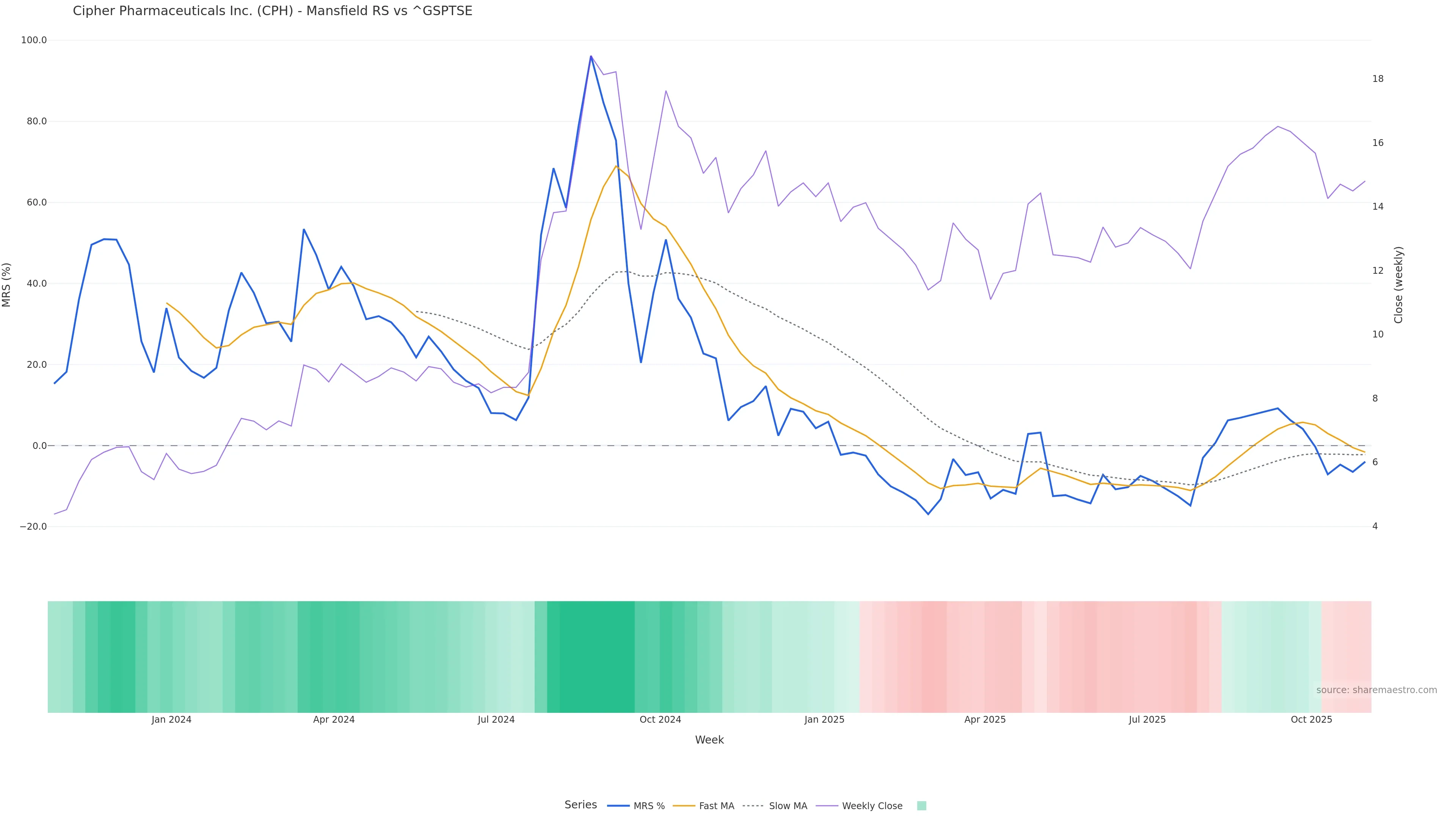The width and height of the screenshot is (1456, 819).
Task: Click the orange Fast MA legend line icon
Action: point(684,806)
